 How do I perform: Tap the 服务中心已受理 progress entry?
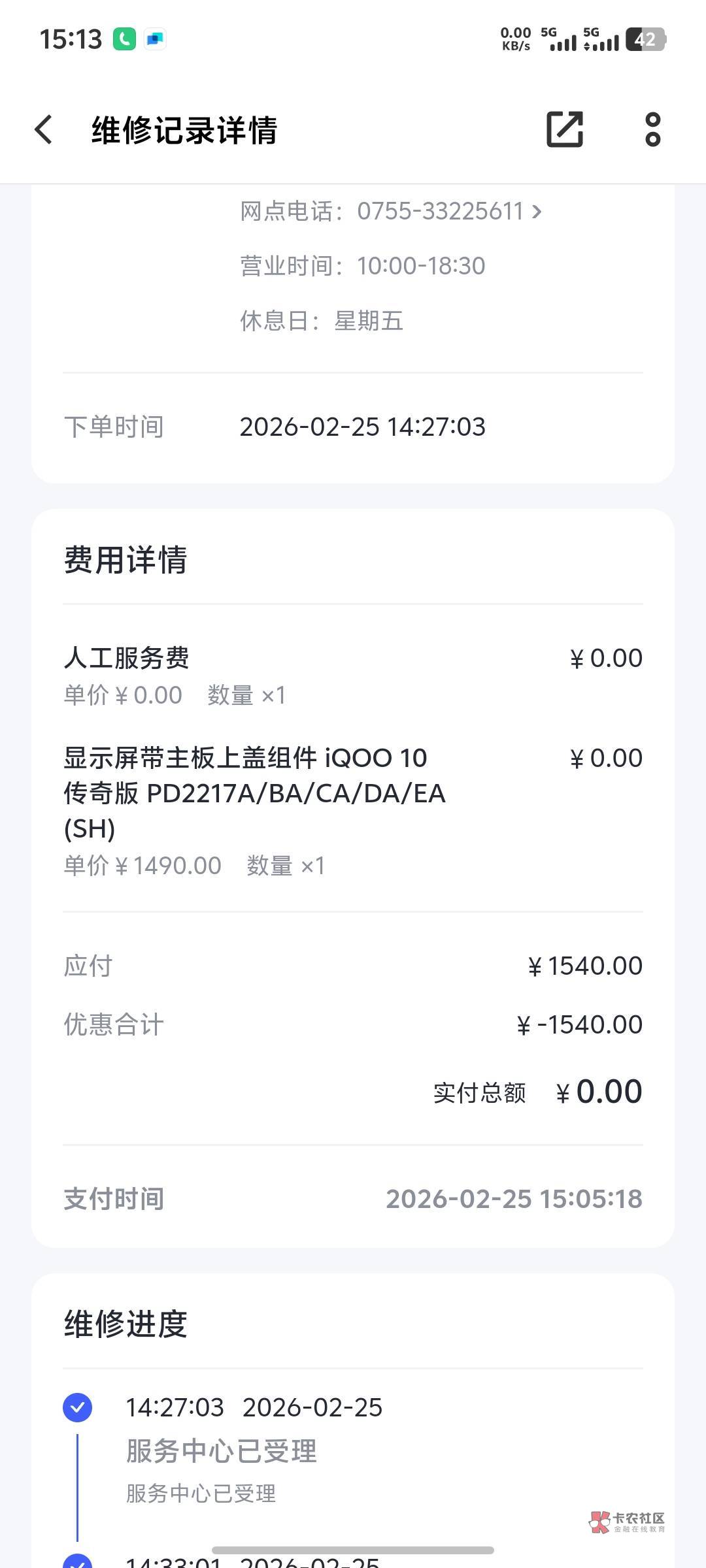point(221,1451)
